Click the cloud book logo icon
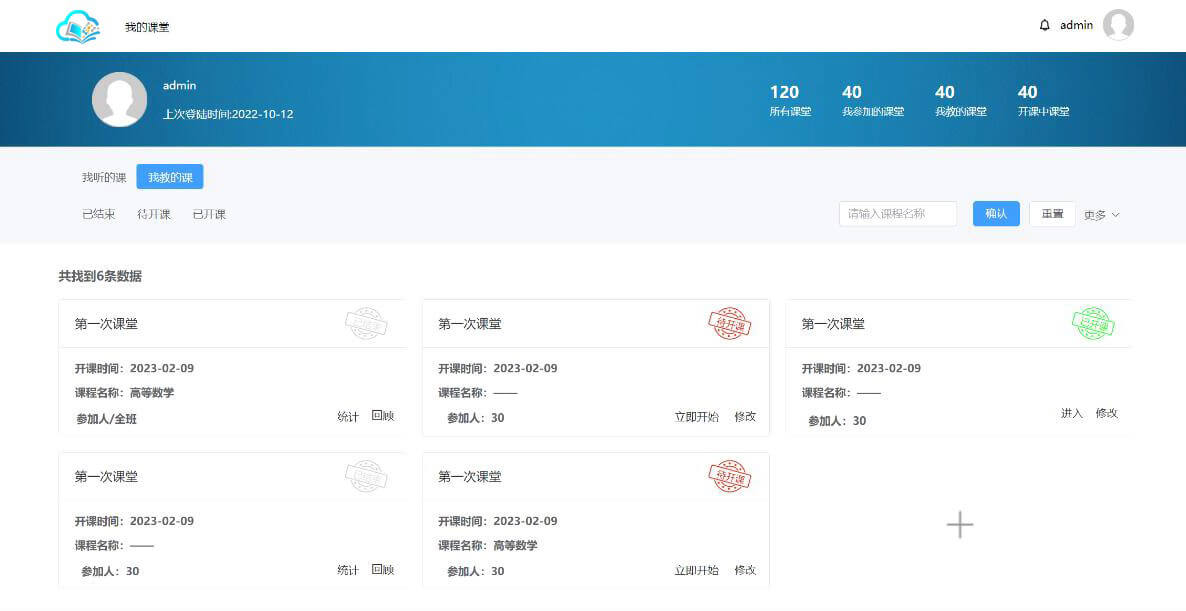Screen dimensions: 1186x611 point(78,27)
